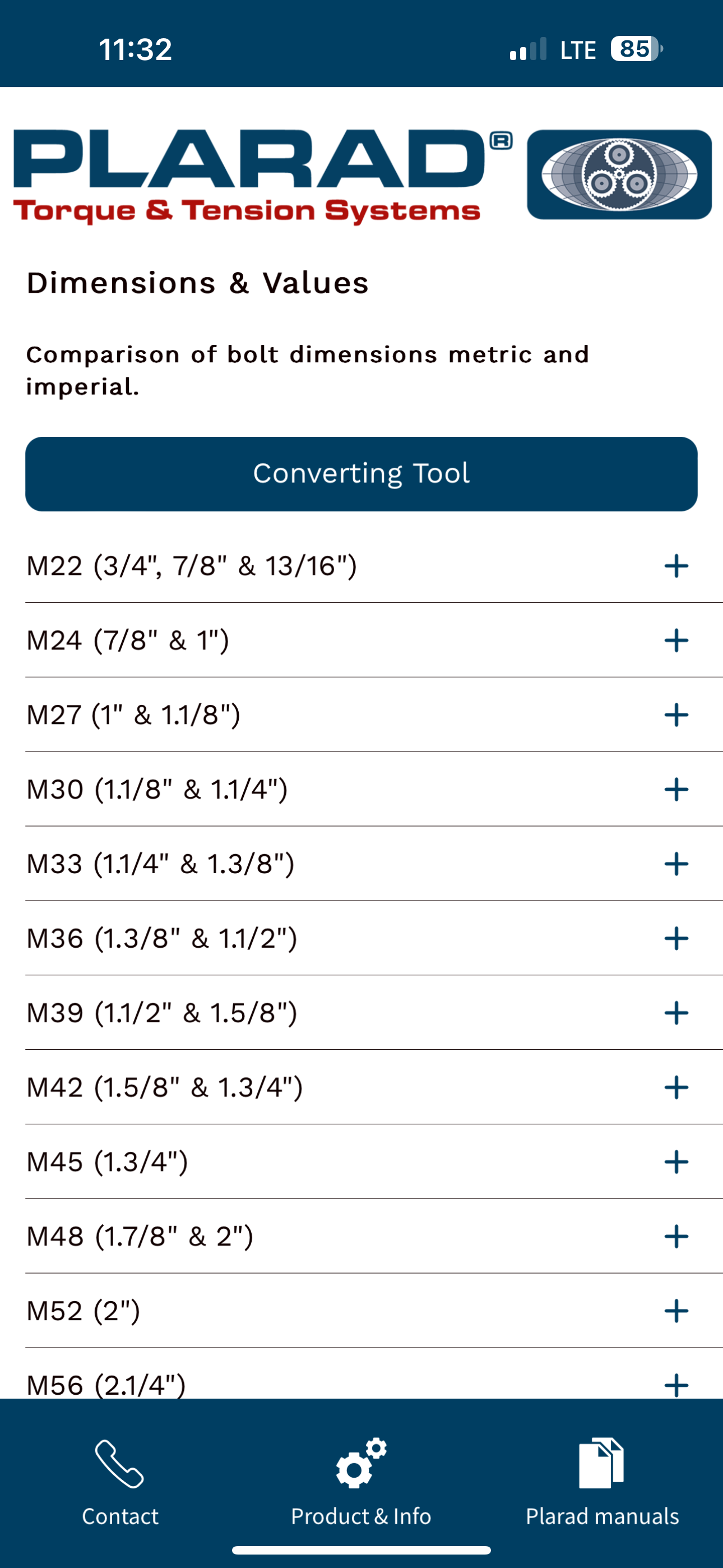Switch to Plarad manuals tab label
723x1568 pixels.
(x=602, y=1516)
